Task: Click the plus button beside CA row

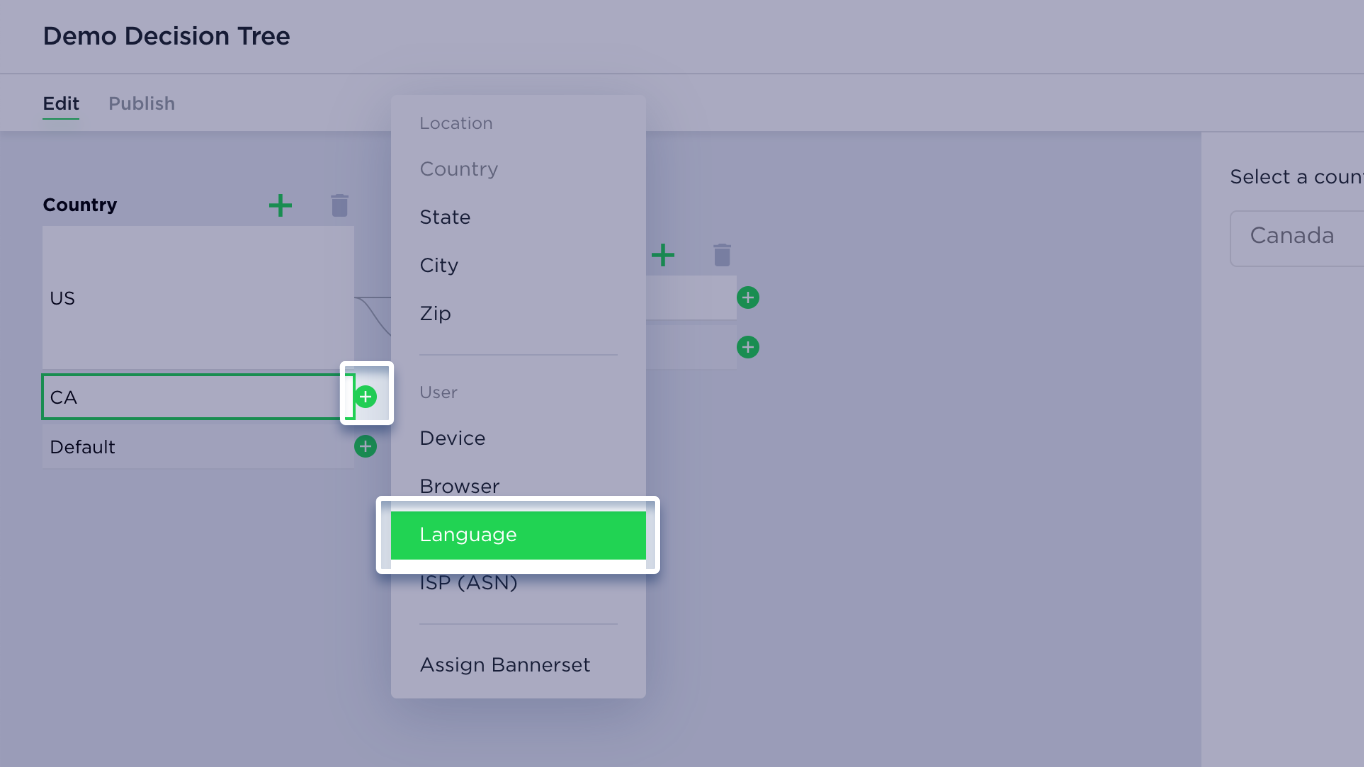Action: coord(366,397)
